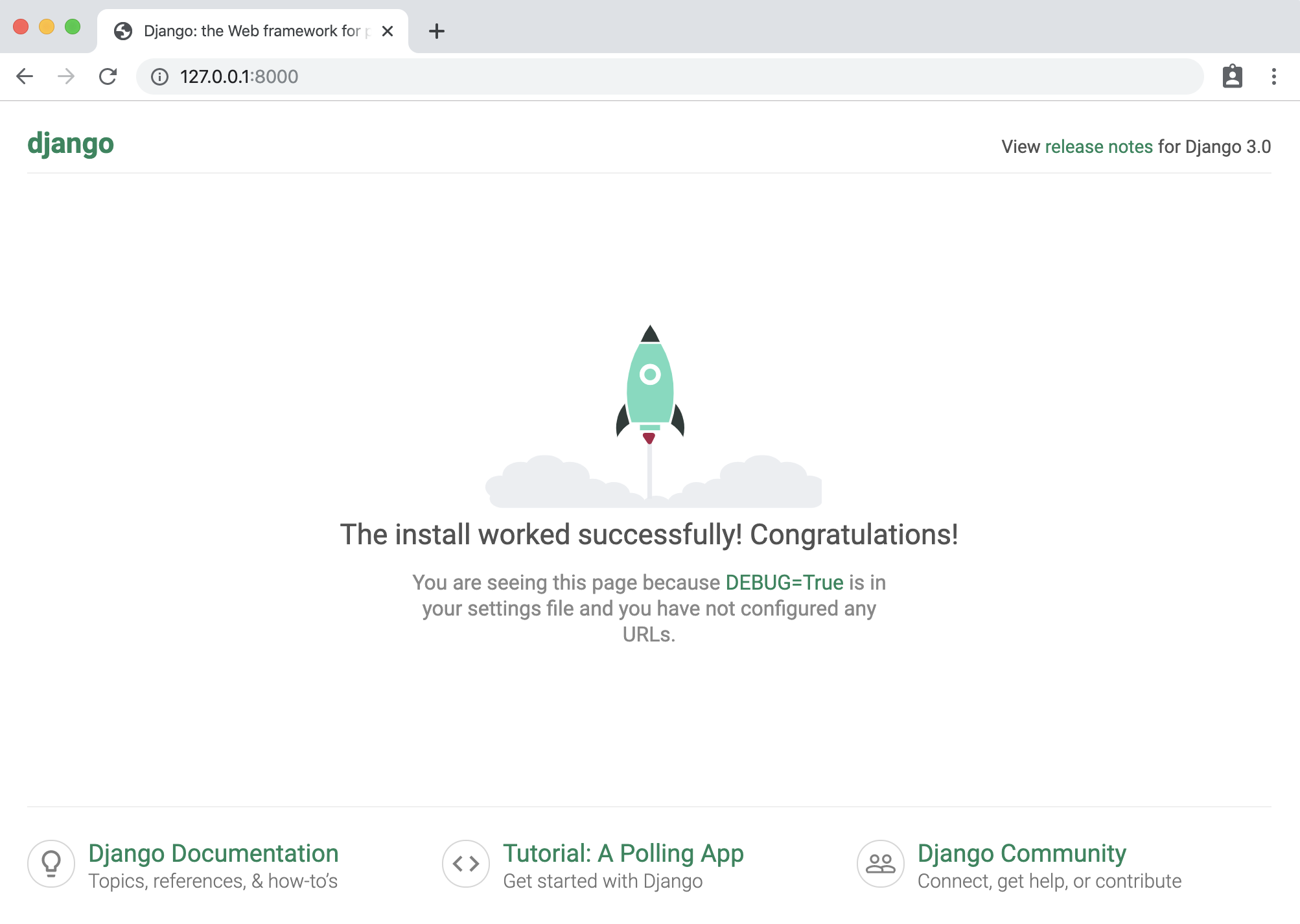The height and width of the screenshot is (924, 1300).
Task: Go back to the previous page
Action: [25, 76]
